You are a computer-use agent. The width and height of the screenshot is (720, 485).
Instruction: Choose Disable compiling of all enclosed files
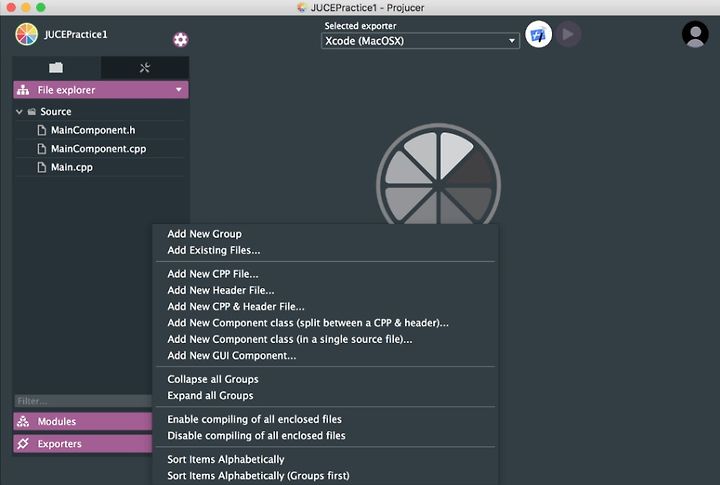(325, 435)
